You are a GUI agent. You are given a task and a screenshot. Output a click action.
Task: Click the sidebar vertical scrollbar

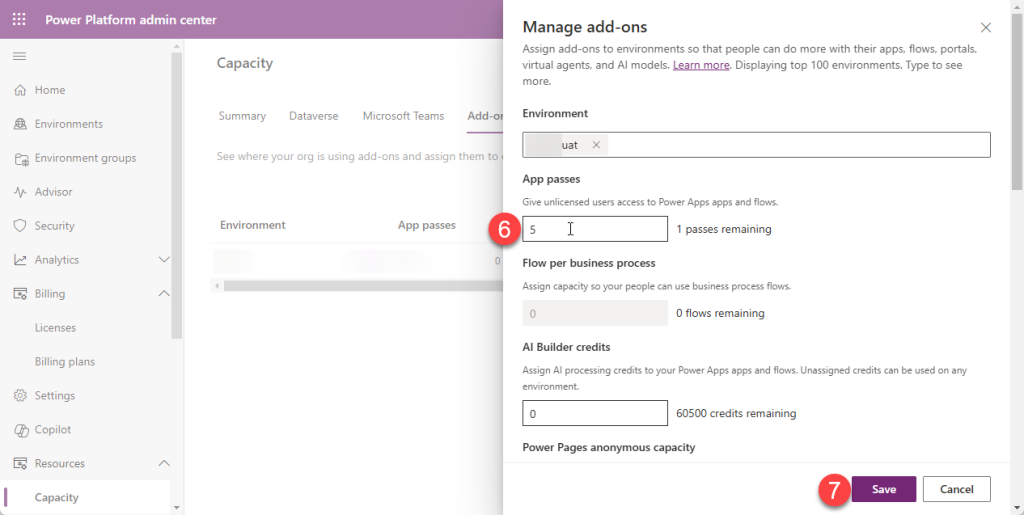pyautogui.click(x=176, y=196)
